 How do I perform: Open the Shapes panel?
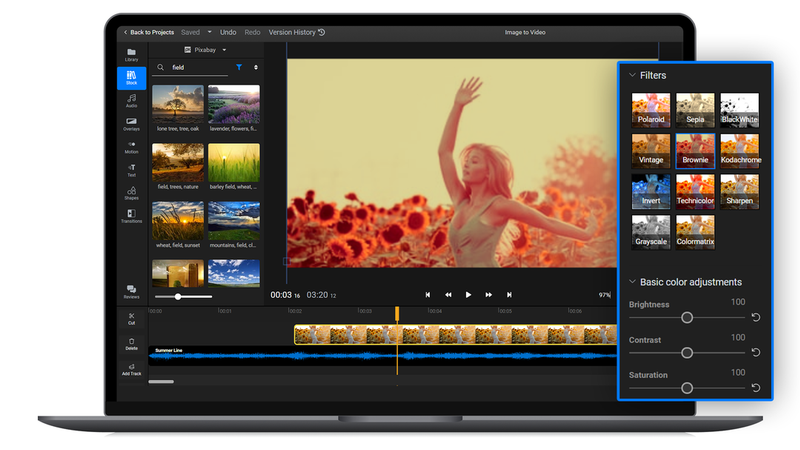(131, 193)
